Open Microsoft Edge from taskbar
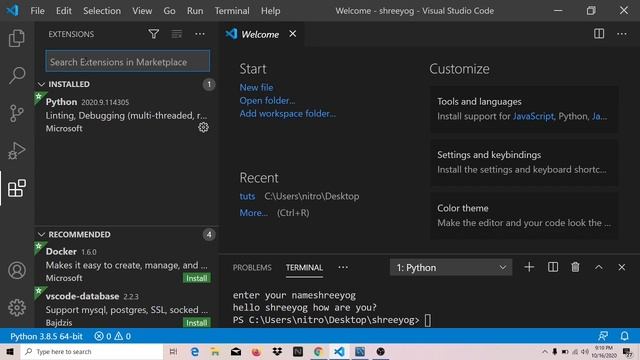This screenshot has height=360, width=640. tap(195, 351)
